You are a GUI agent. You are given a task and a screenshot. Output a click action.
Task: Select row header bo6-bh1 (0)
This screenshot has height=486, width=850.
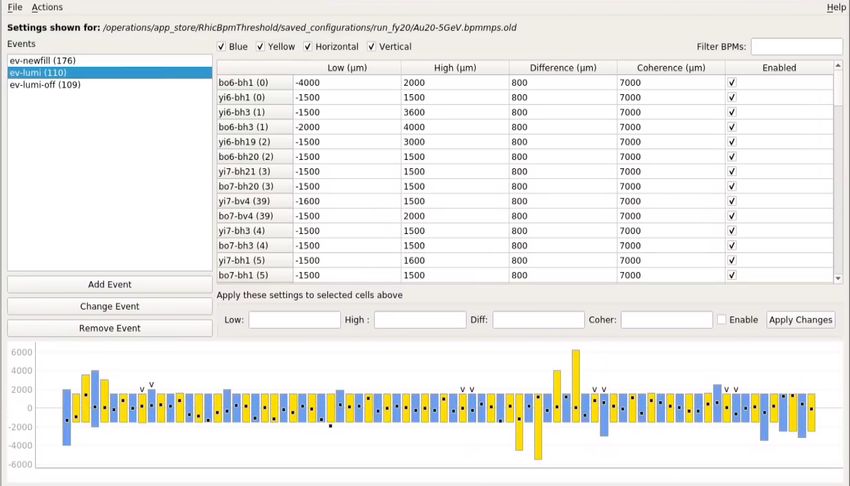[x=255, y=82]
